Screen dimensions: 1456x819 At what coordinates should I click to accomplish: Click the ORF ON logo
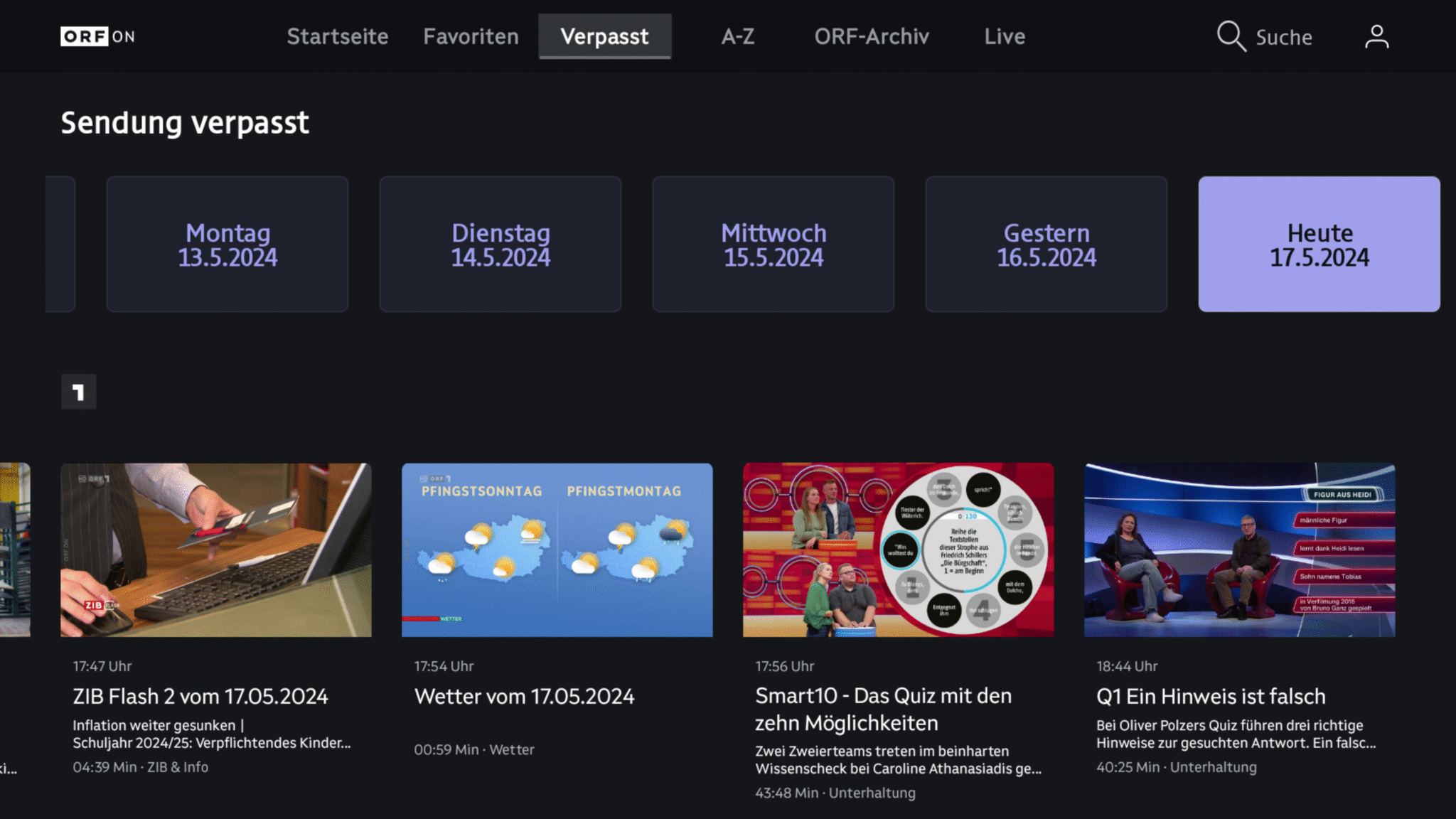pos(97,36)
